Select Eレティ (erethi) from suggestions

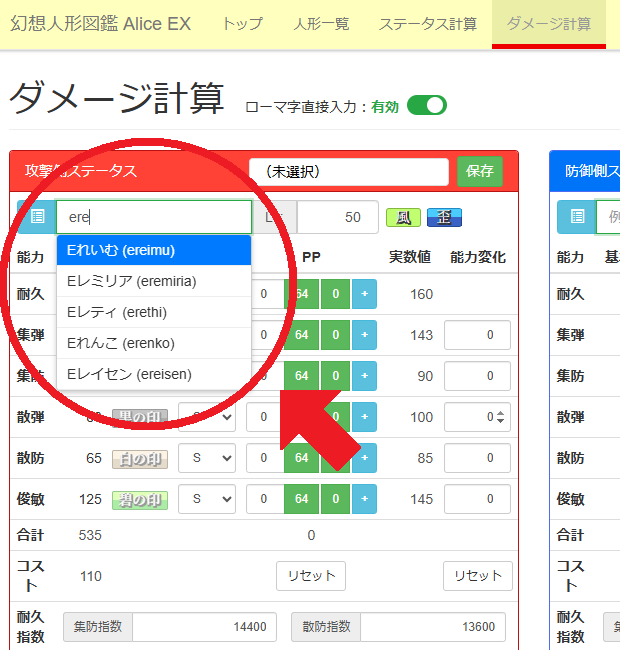pyautogui.click(x=154, y=312)
